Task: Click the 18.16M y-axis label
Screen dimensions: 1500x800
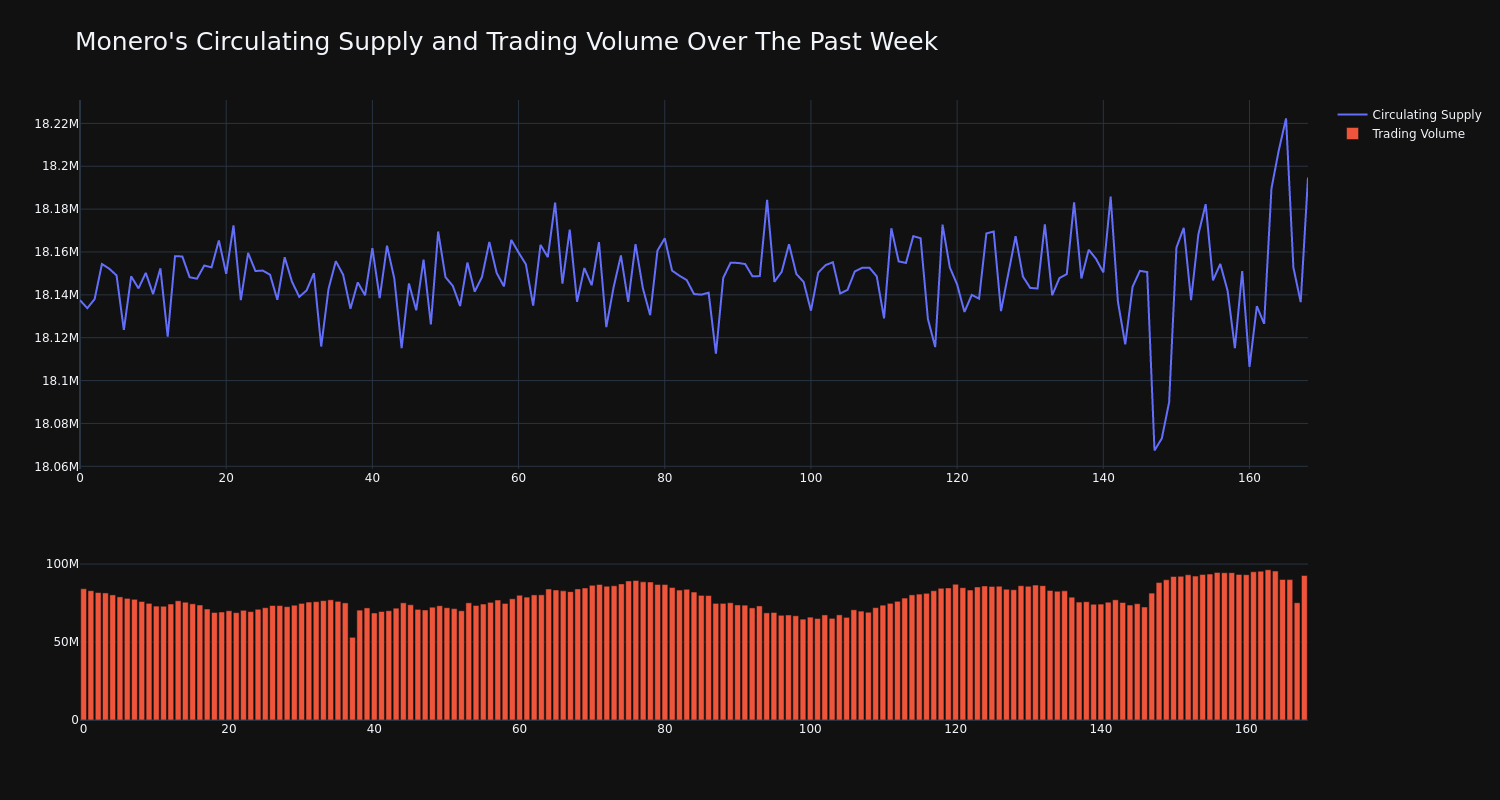Action: coord(56,252)
